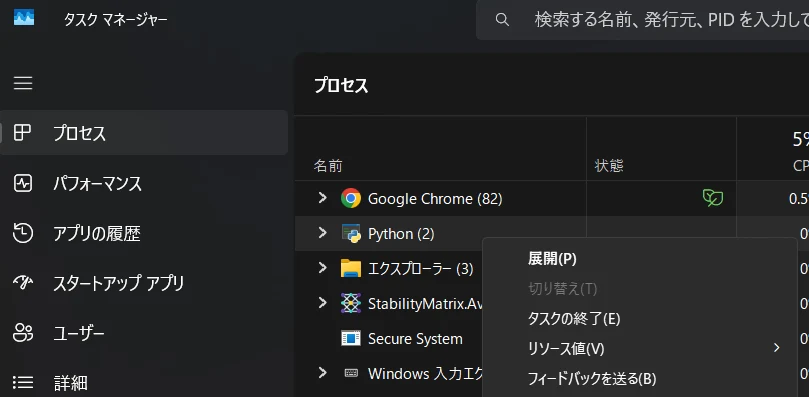The image size is (809, 397).
Task: Click the Google Chrome CPU value cell
Action: [x=799, y=199]
